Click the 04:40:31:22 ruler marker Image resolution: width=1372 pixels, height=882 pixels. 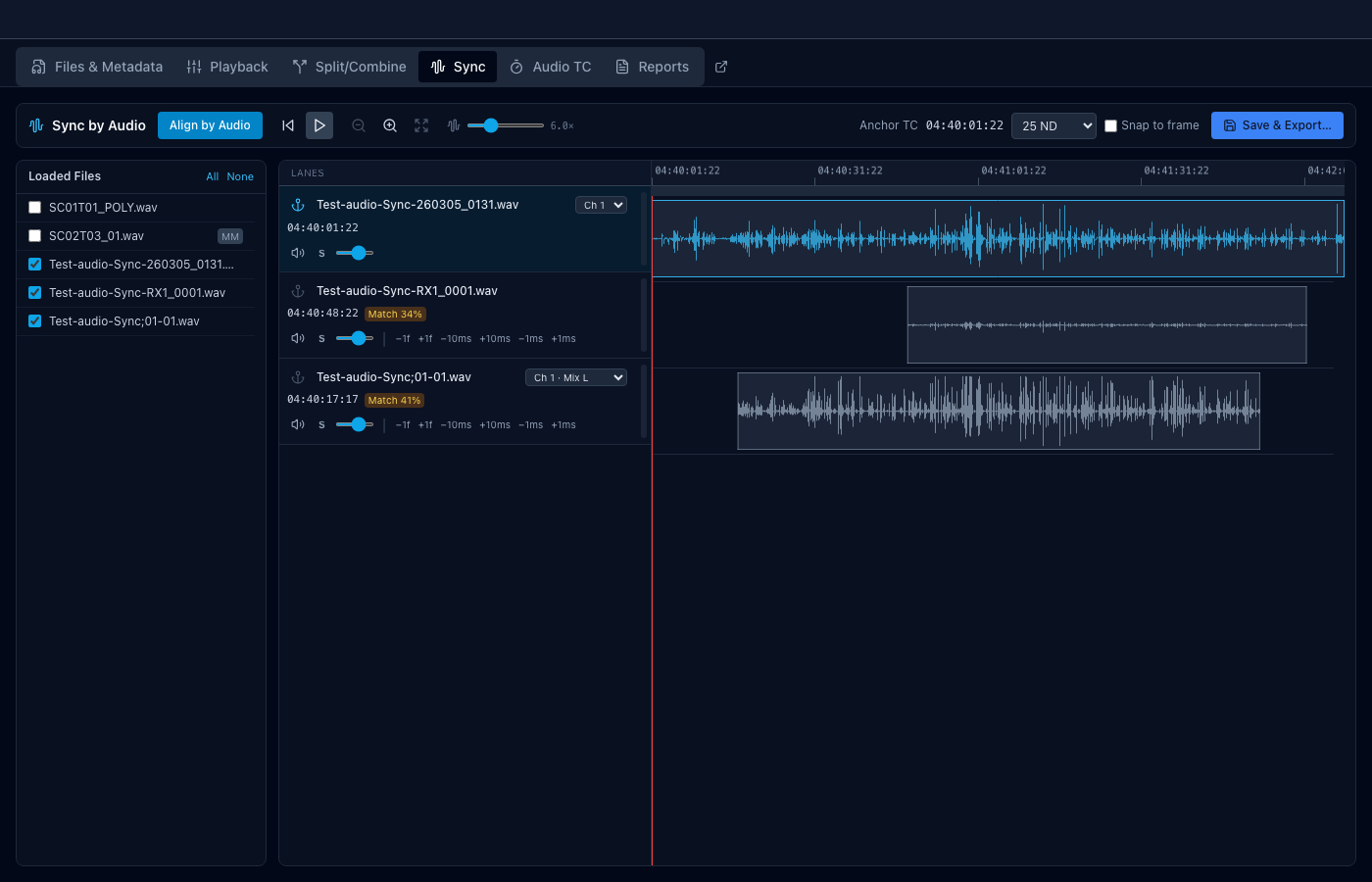point(850,171)
